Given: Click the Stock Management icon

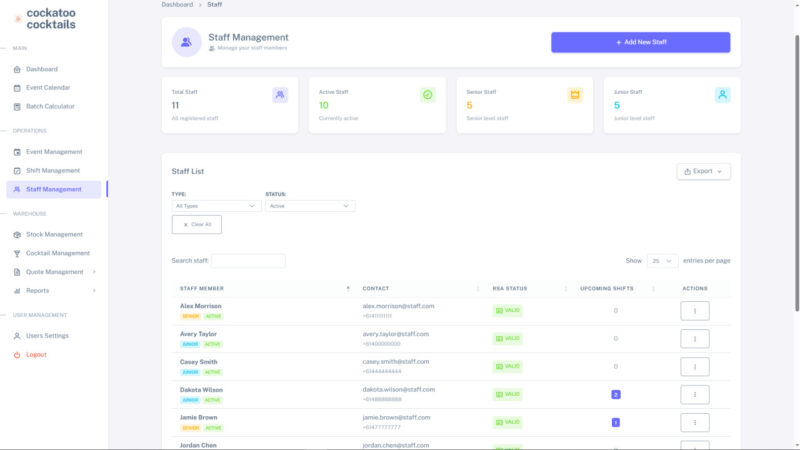Looking at the screenshot, I should coord(17,234).
